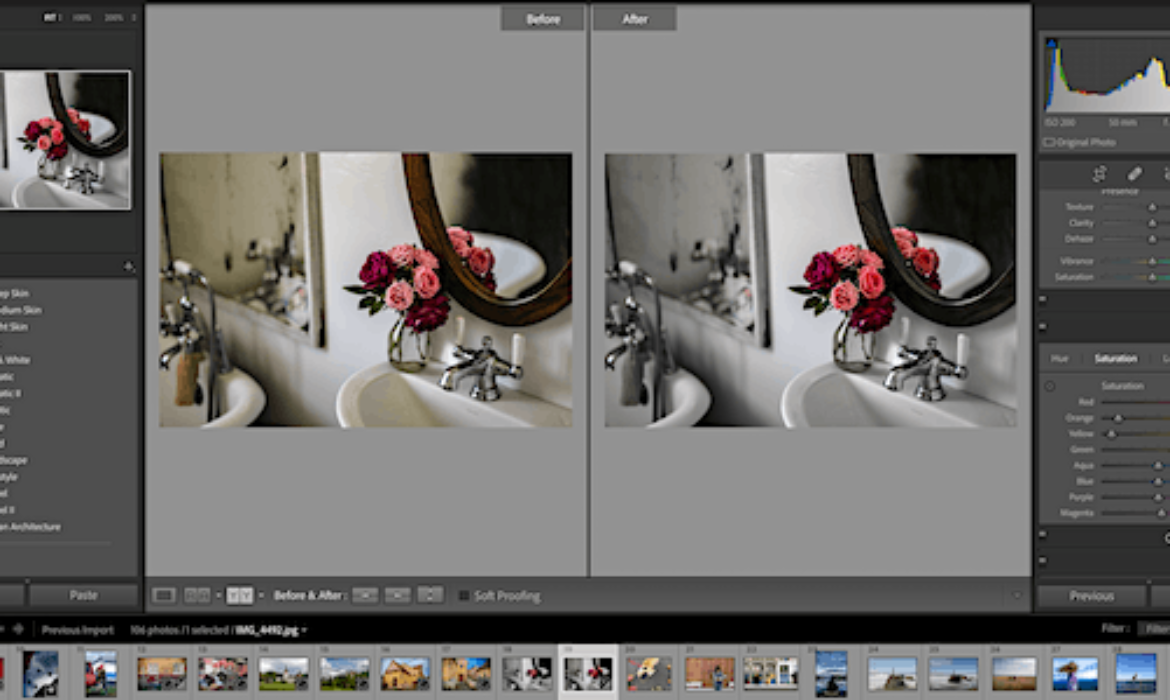Open toolbar options dropdown at toolbar's right end
The width and height of the screenshot is (1170, 700).
tap(1016, 596)
